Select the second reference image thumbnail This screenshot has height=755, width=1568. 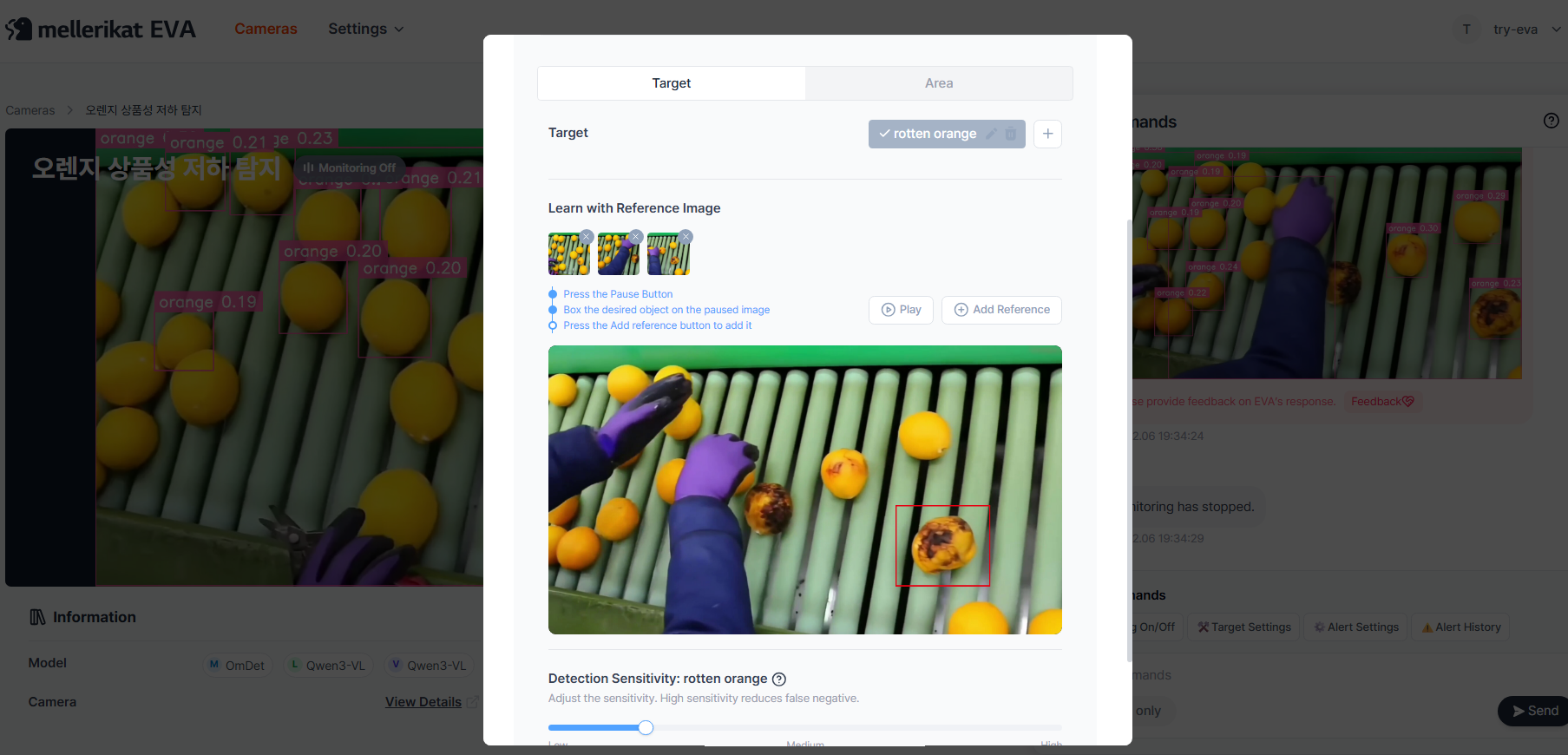618,254
